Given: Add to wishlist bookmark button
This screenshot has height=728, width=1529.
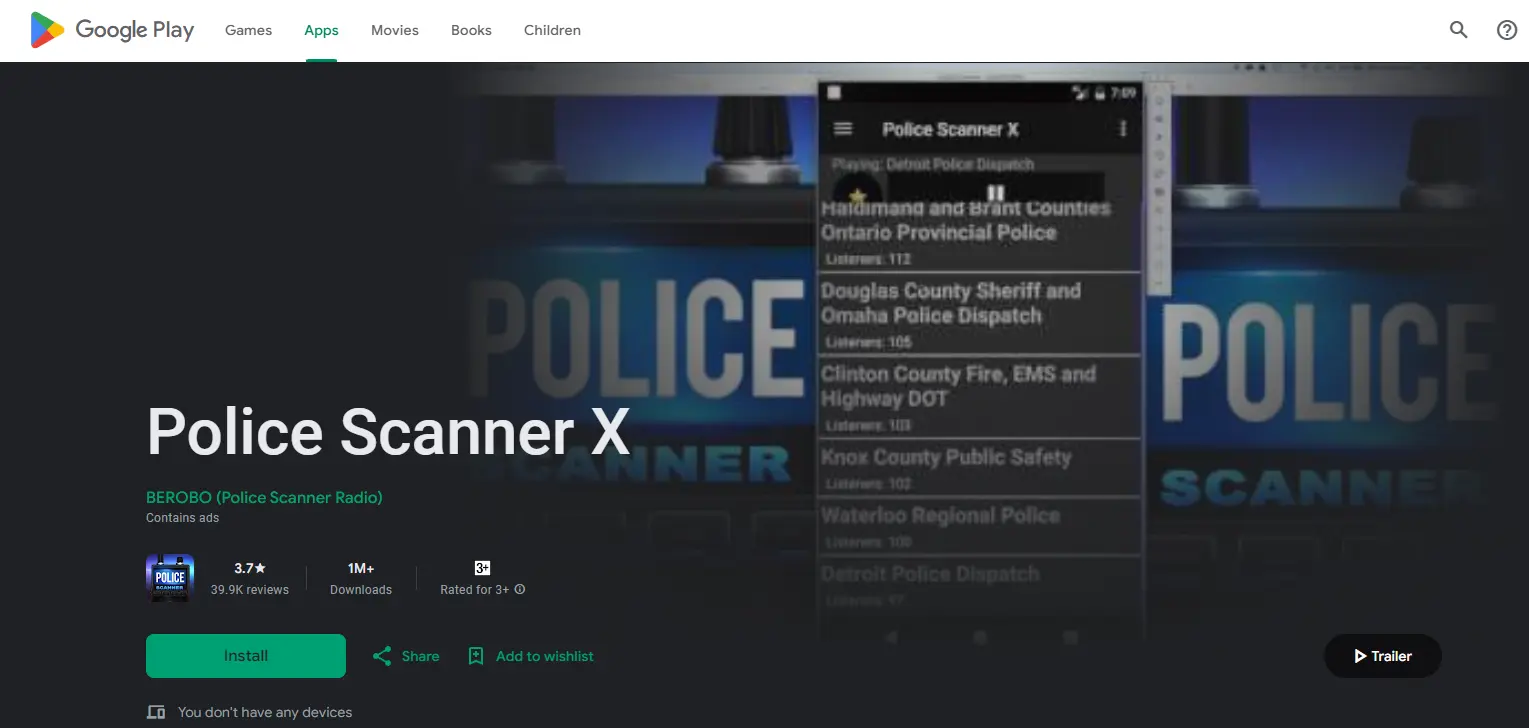Looking at the screenshot, I should pos(531,656).
